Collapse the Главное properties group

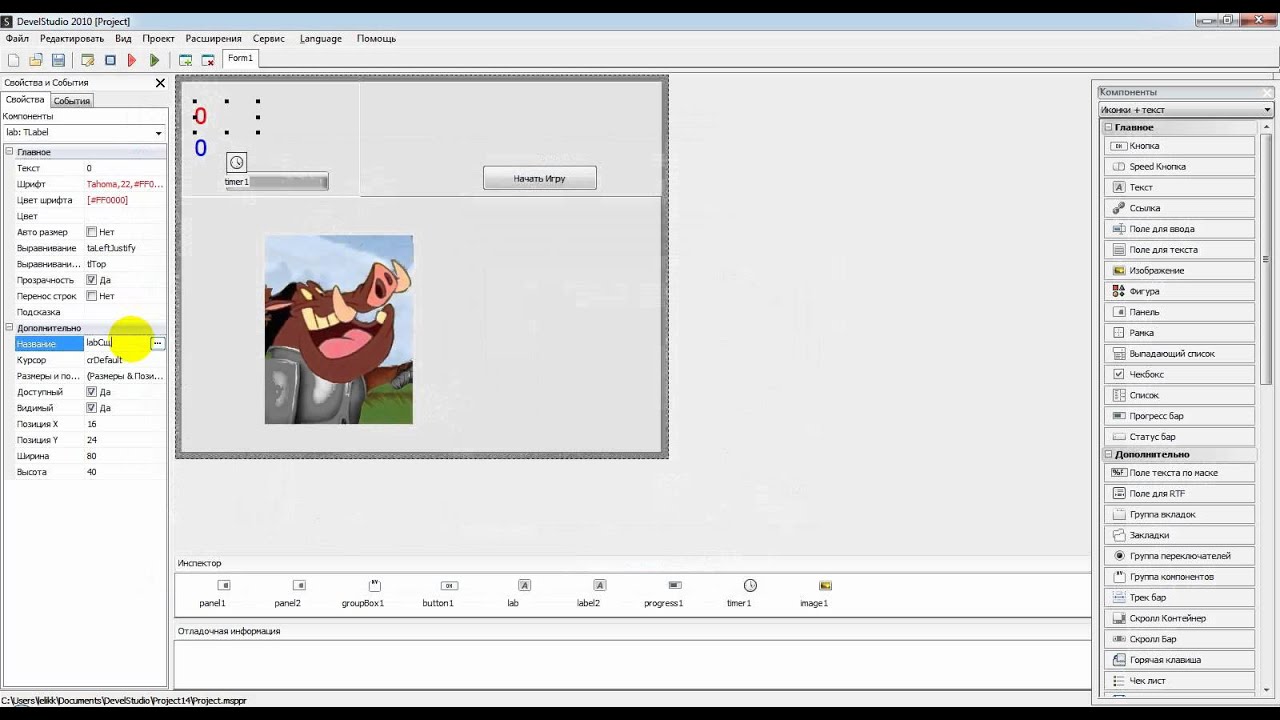coord(9,152)
